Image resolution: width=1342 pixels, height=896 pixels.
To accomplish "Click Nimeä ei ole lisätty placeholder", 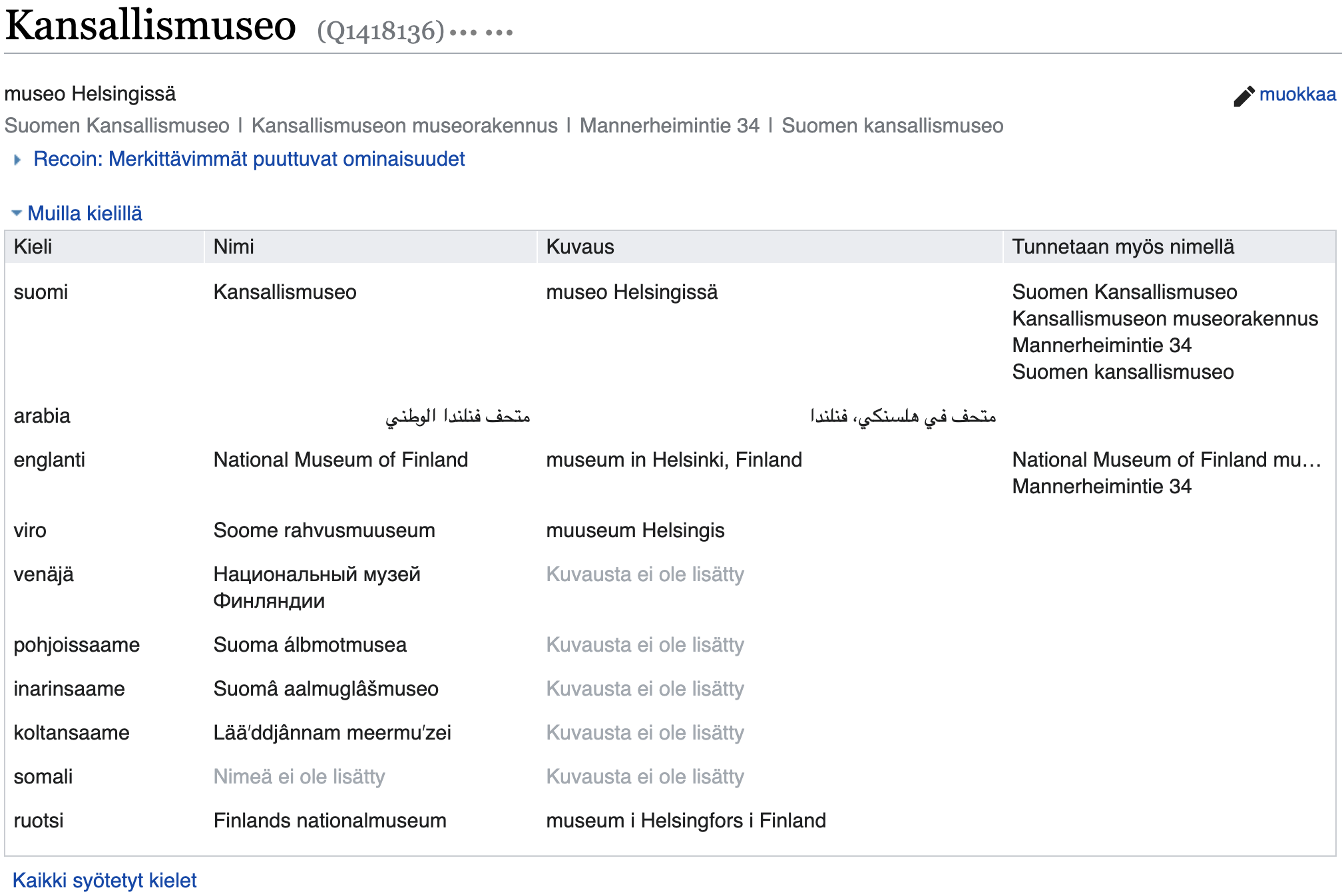I will [299, 777].
